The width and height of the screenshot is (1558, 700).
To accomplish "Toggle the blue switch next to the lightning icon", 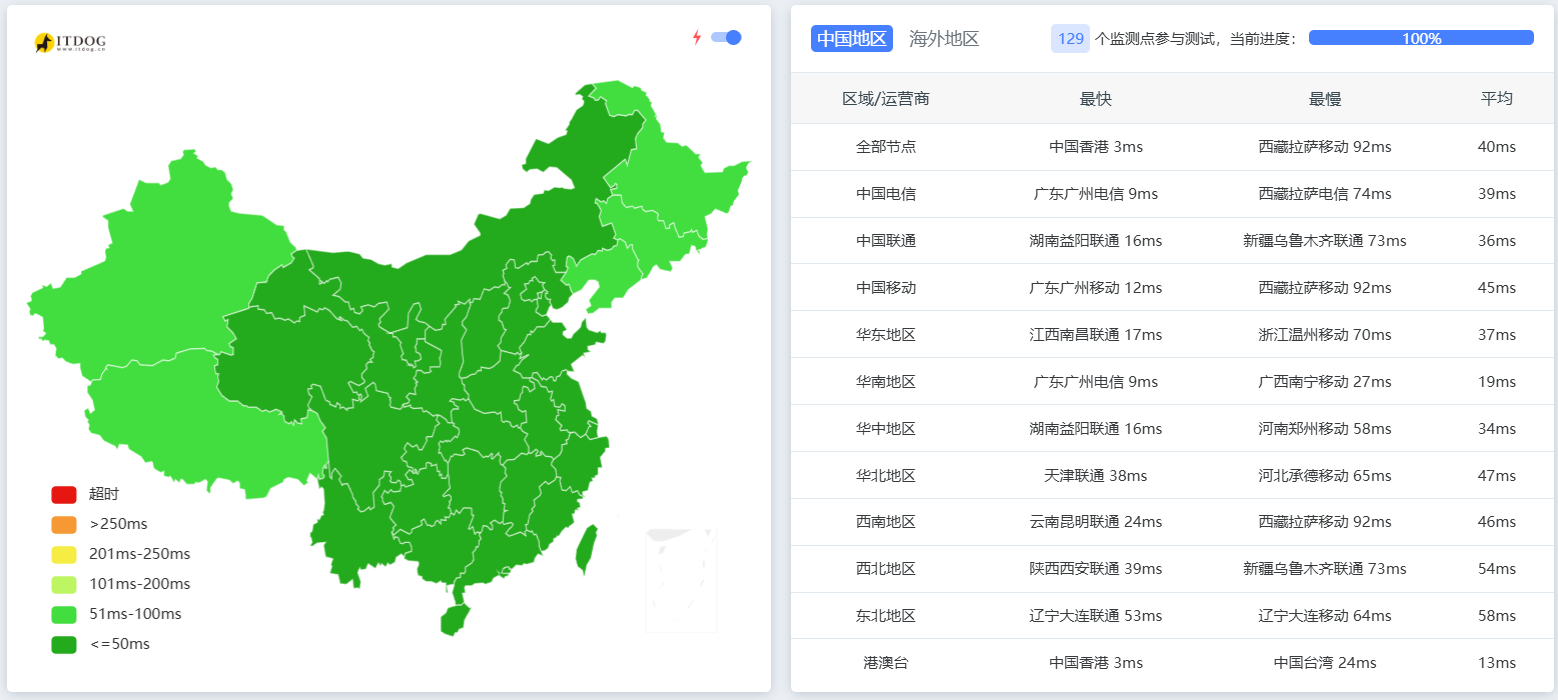I will (724, 37).
